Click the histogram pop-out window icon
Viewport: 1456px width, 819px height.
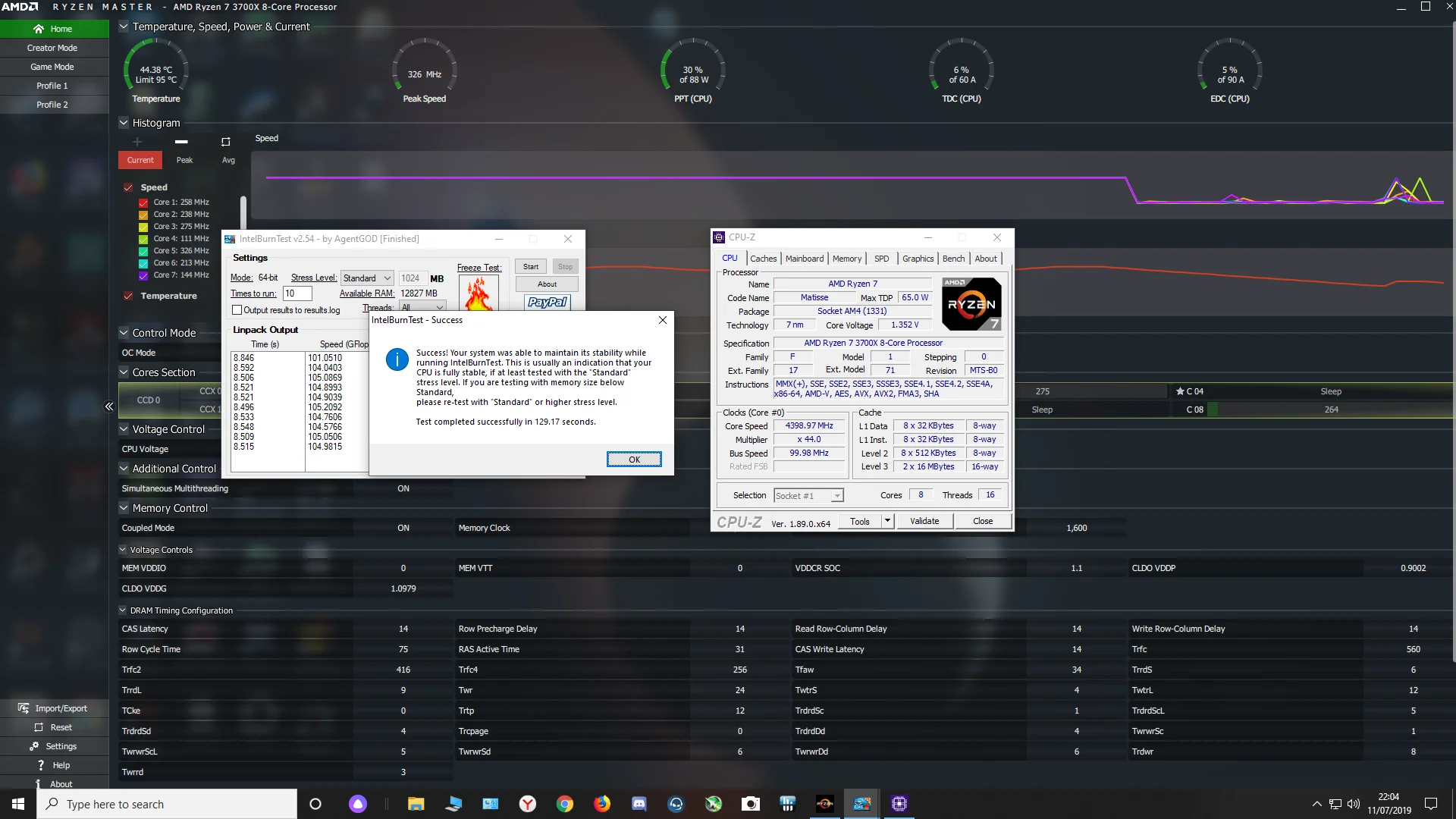pyautogui.click(x=225, y=142)
